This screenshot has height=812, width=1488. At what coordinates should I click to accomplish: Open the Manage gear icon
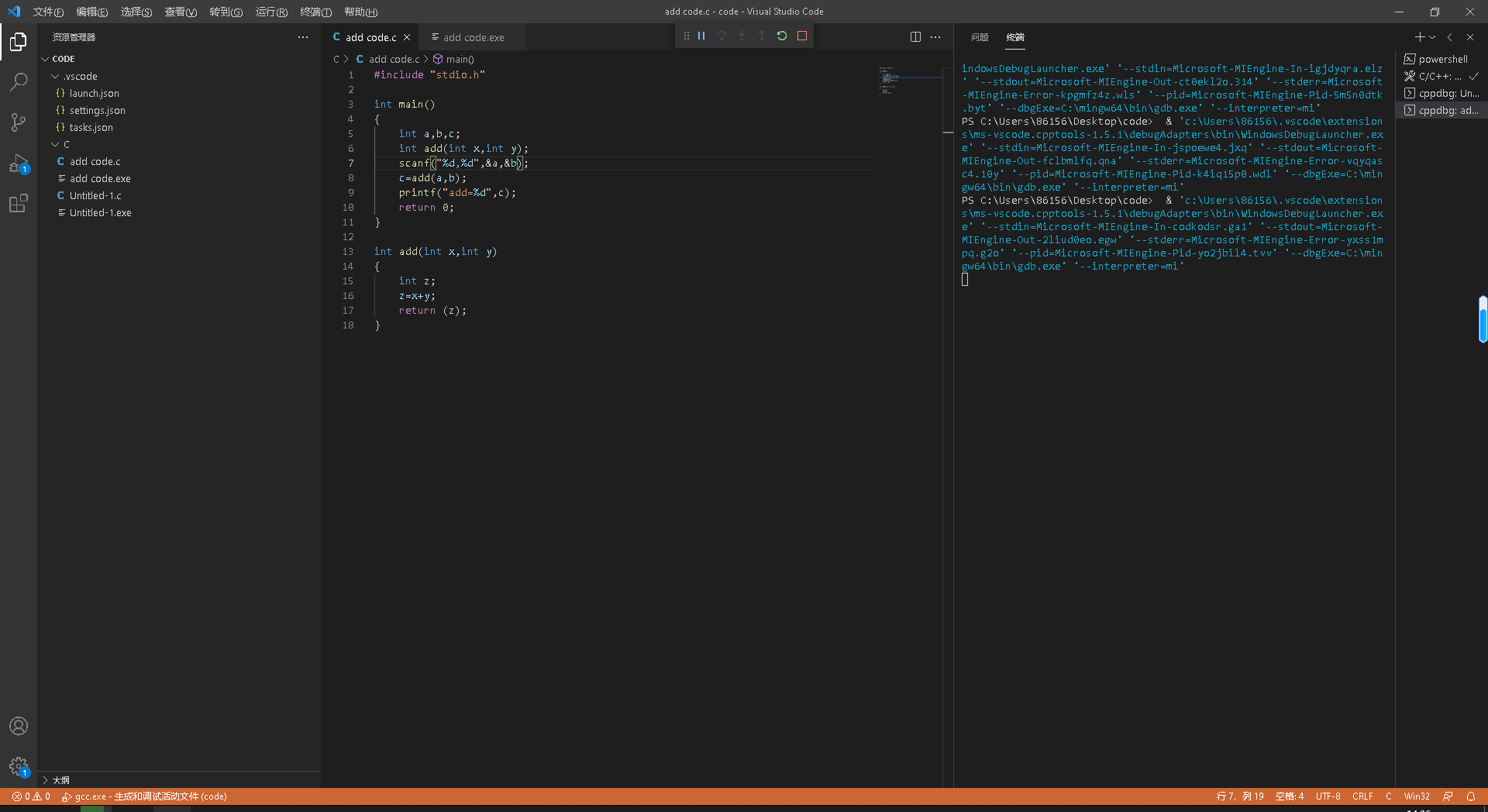tap(19, 767)
